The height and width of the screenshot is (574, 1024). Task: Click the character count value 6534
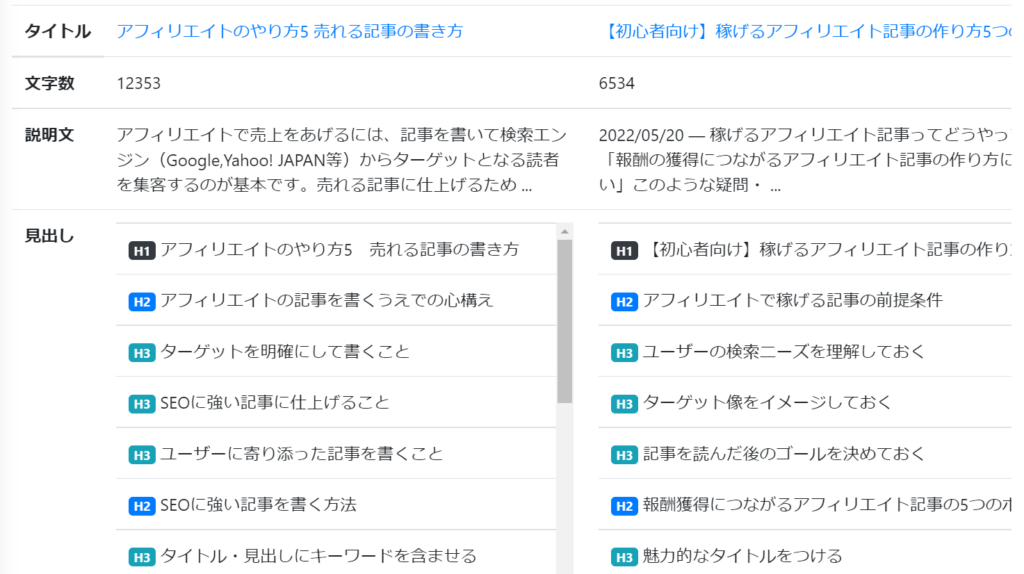pyautogui.click(x=616, y=84)
